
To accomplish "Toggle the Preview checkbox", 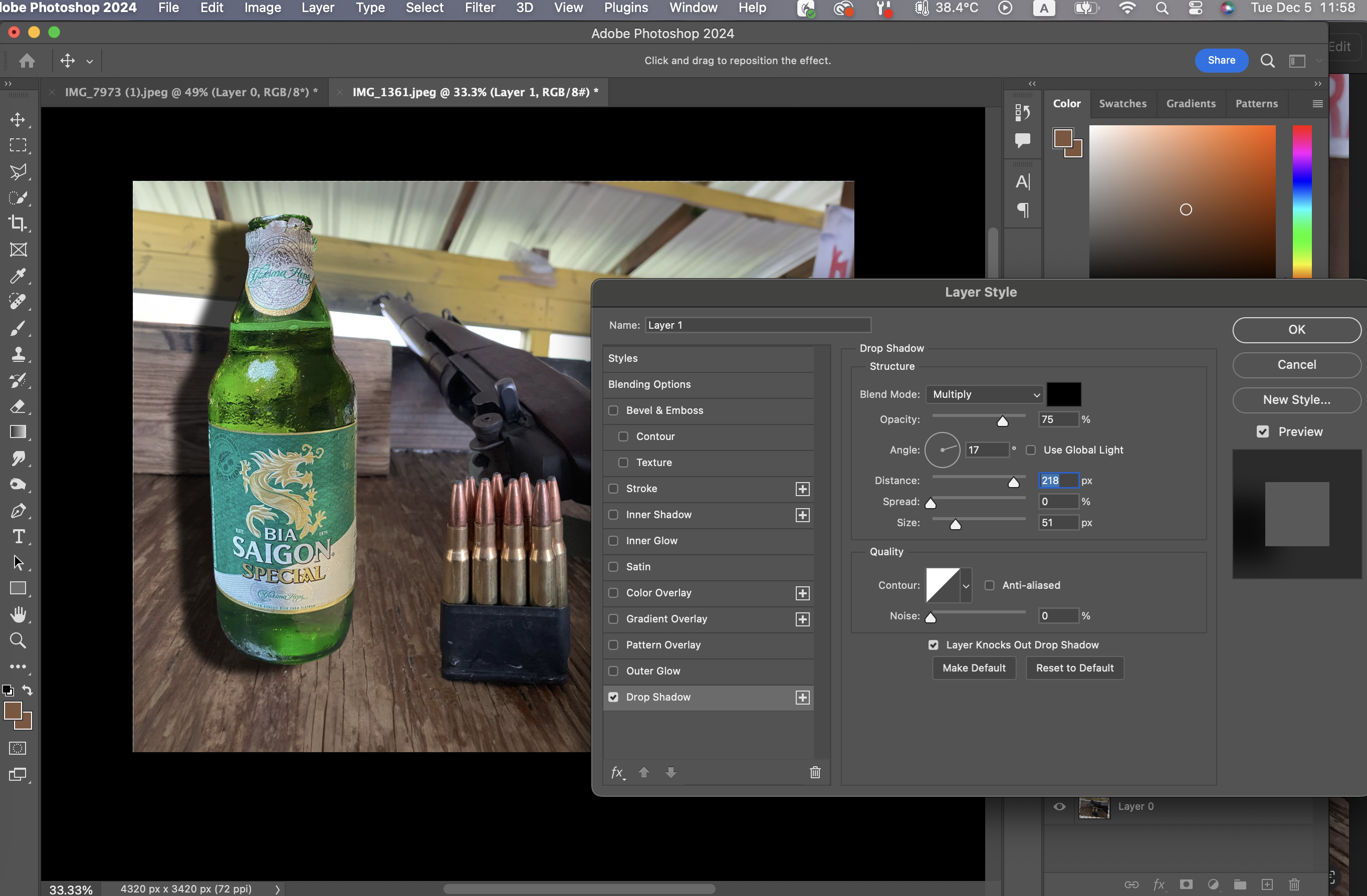I will click(1262, 432).
